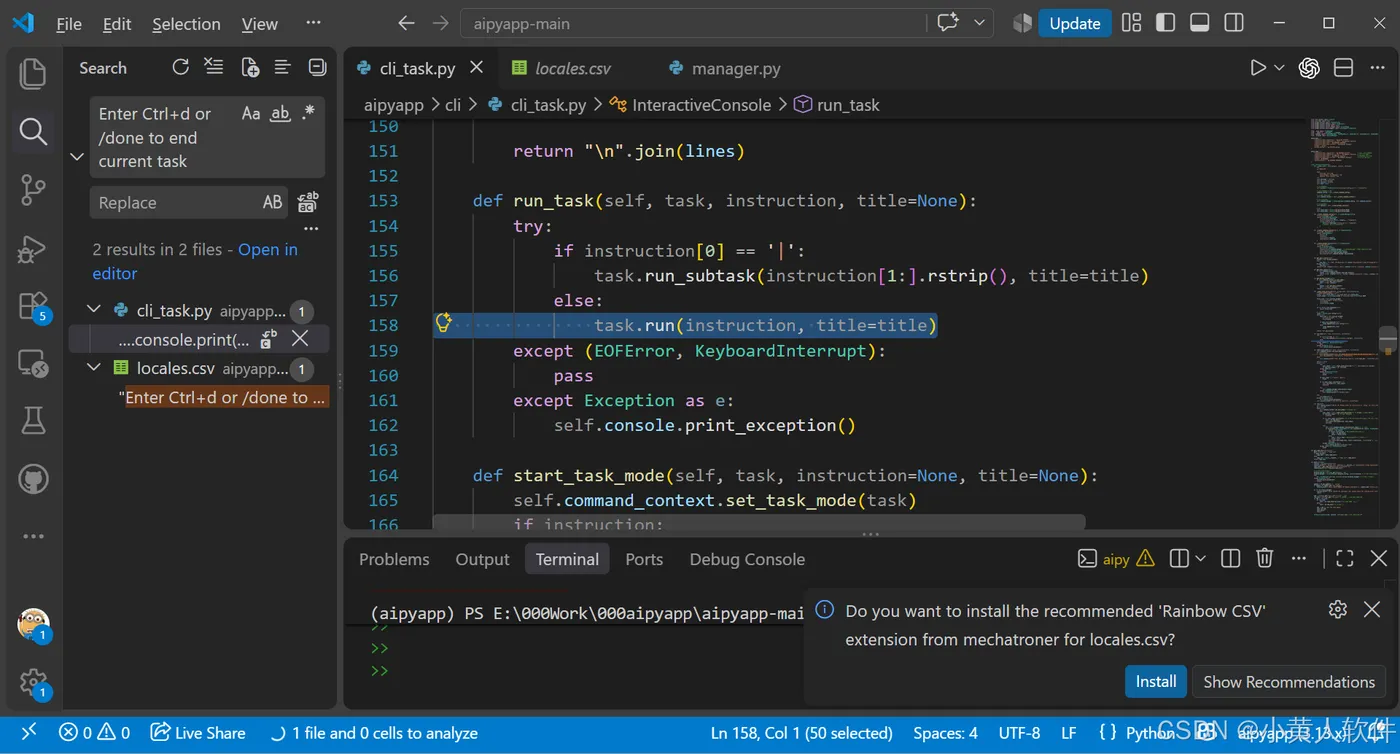The height and width of the screenshot is (754, 1400).
Task: Switch to the locales.csv editor tab
Action: pos(572,68)
